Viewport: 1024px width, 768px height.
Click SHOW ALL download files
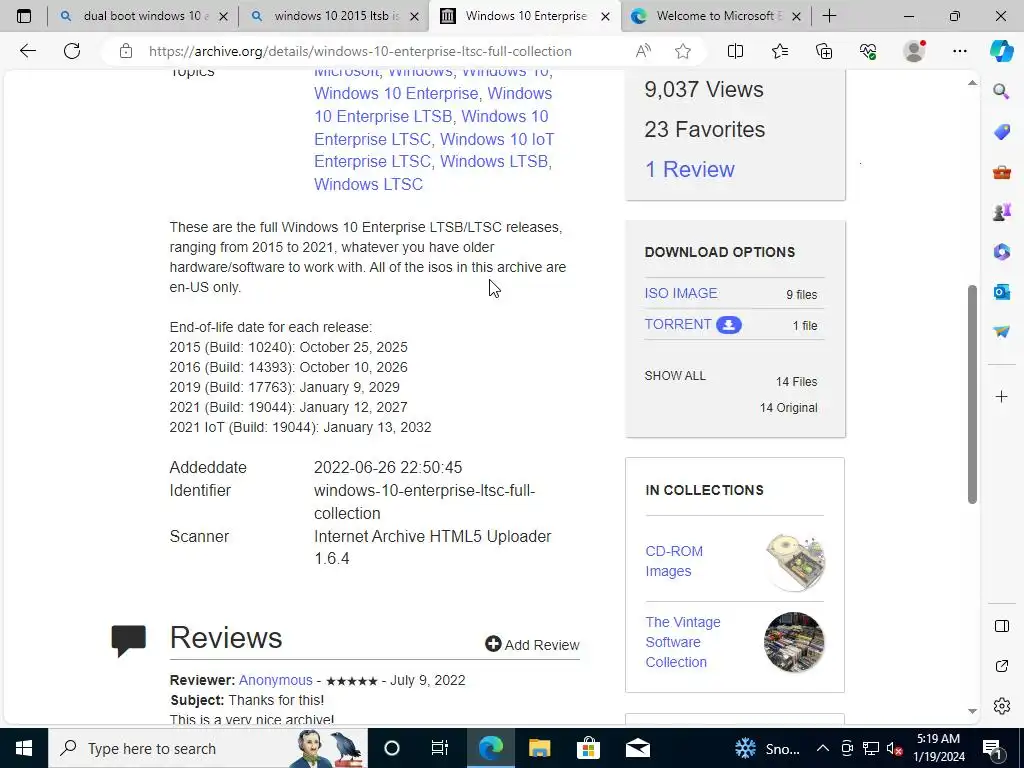tap(675, 376)
